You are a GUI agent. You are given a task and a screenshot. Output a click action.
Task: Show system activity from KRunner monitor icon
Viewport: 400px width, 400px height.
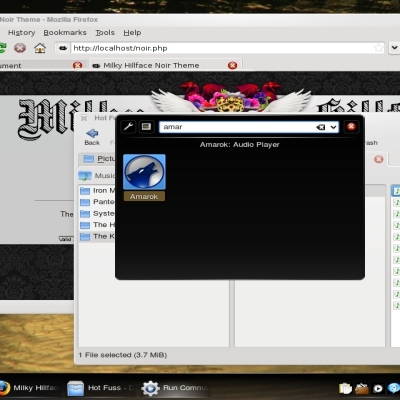coord(146,127)
